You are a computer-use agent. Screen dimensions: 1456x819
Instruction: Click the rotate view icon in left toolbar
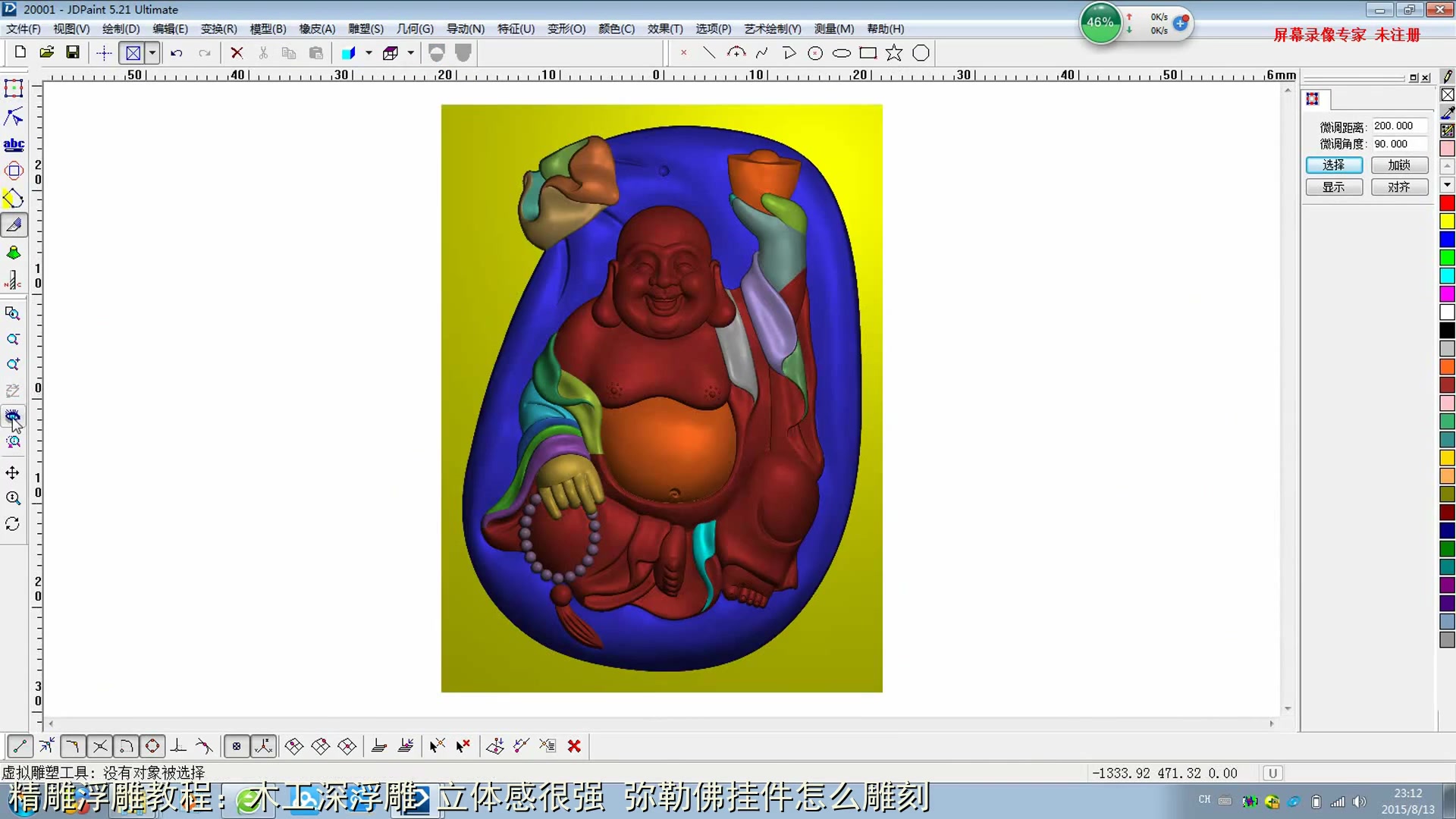click(13, 524)
